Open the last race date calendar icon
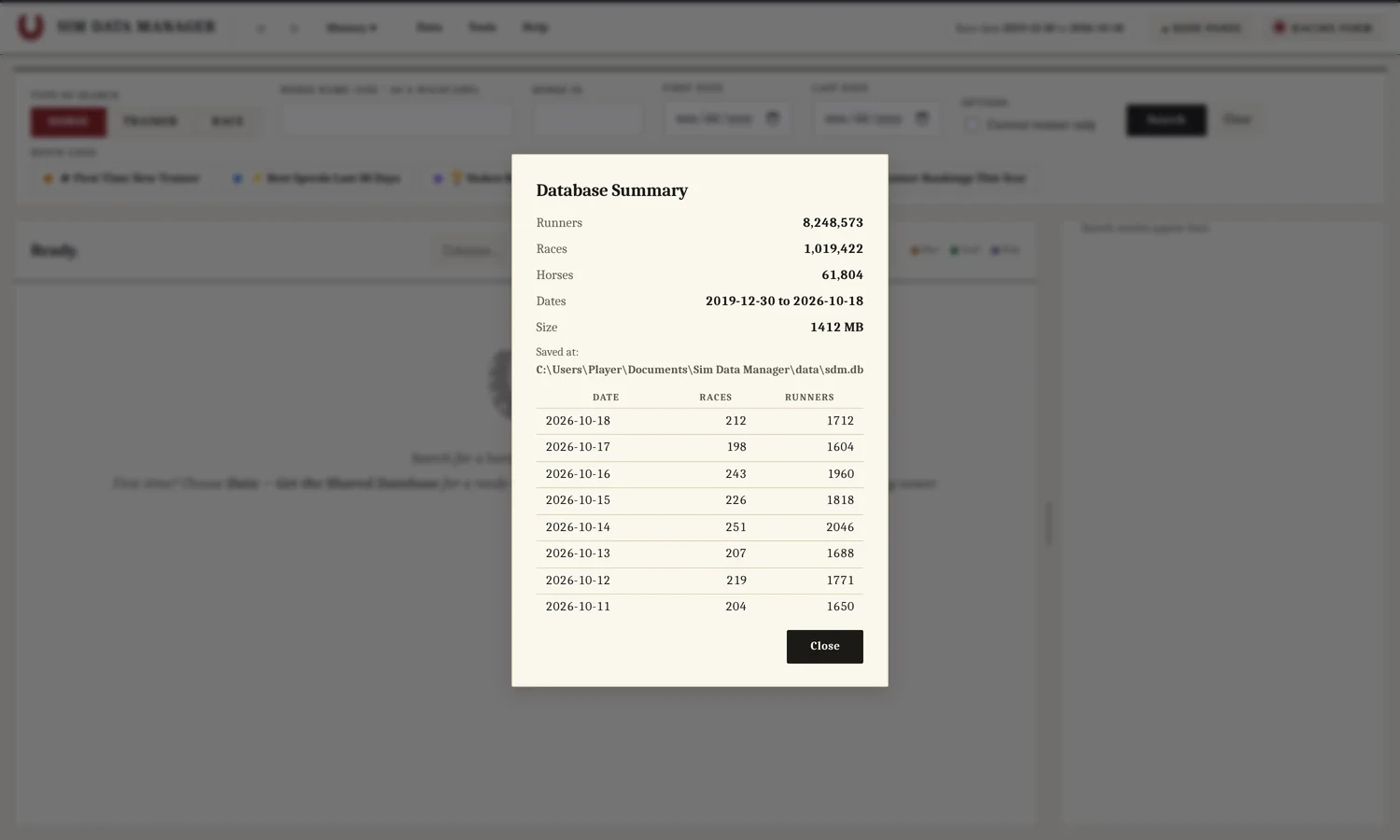This screenshot has width=1400, height=840. (922, 119)
